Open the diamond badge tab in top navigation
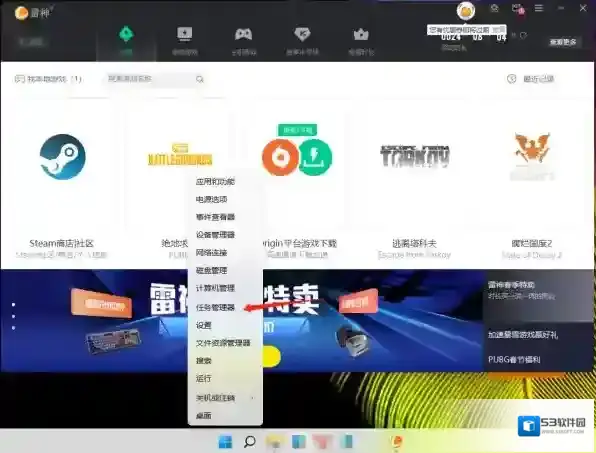The width and height of the screenshot is (596, 453). pyautogui.click(x=302, y=34)
